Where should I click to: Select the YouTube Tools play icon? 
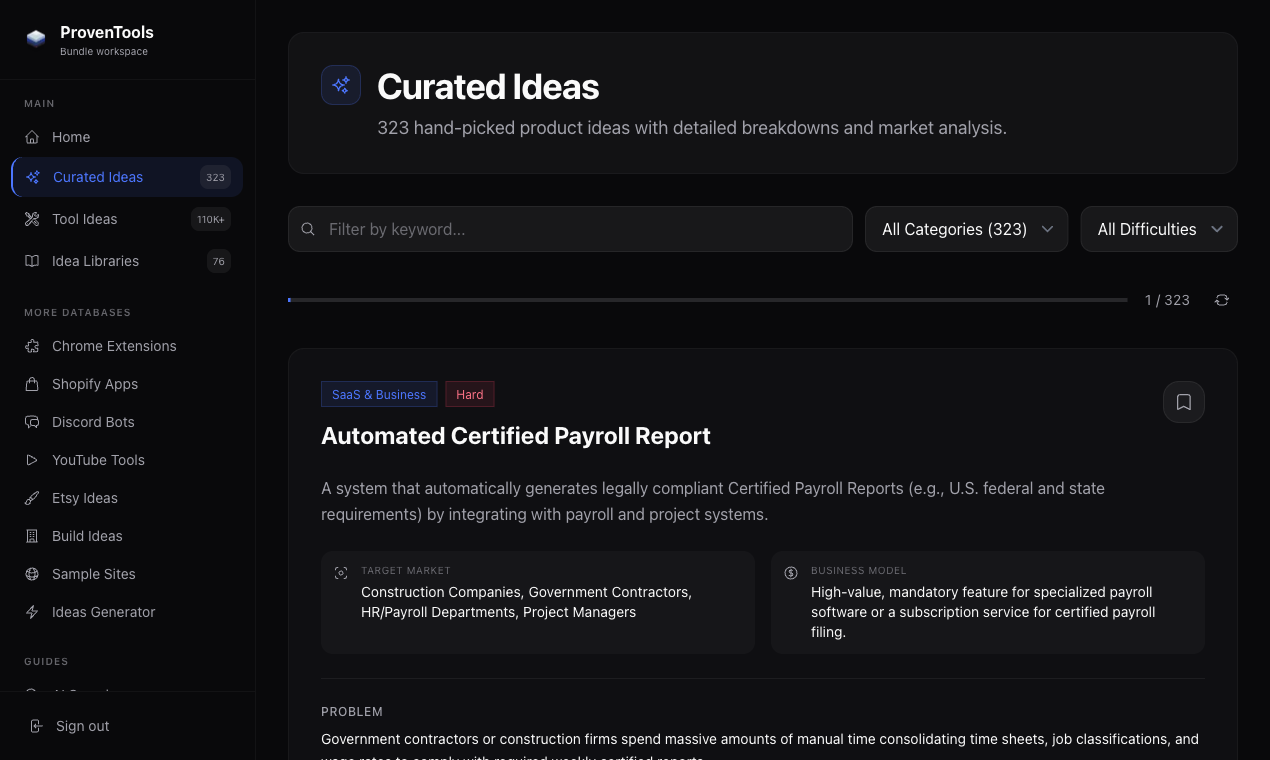pyautogui.click(x=33, y=460)
